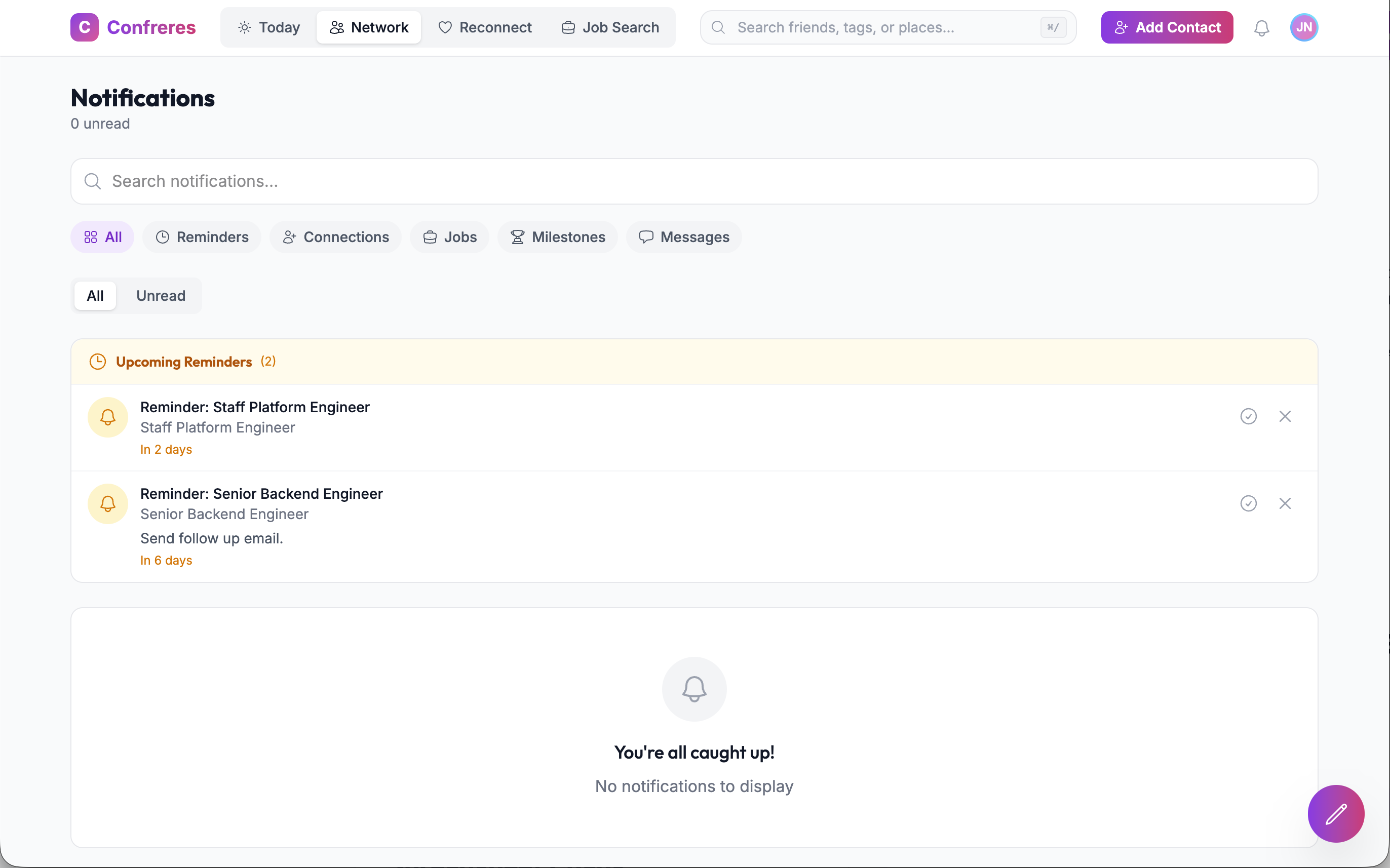Click the JN profile avatar
The width and height of the screenshot is (1390, 868).
pos(1303,27)
